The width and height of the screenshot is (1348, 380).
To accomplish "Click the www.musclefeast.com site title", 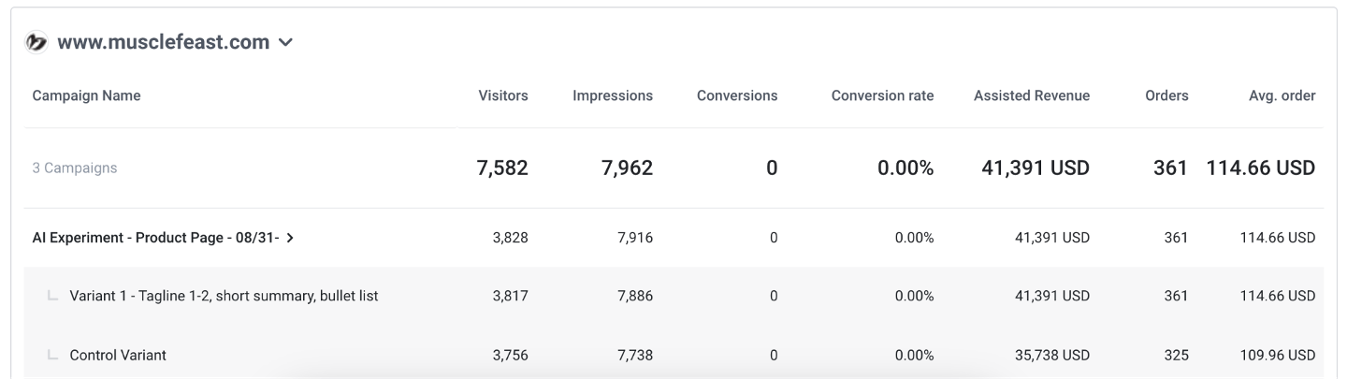I will 163,43.
